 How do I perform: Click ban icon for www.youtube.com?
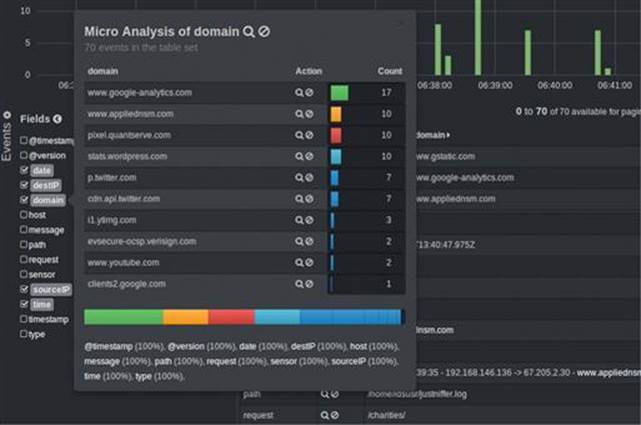[x=309, y=262]
